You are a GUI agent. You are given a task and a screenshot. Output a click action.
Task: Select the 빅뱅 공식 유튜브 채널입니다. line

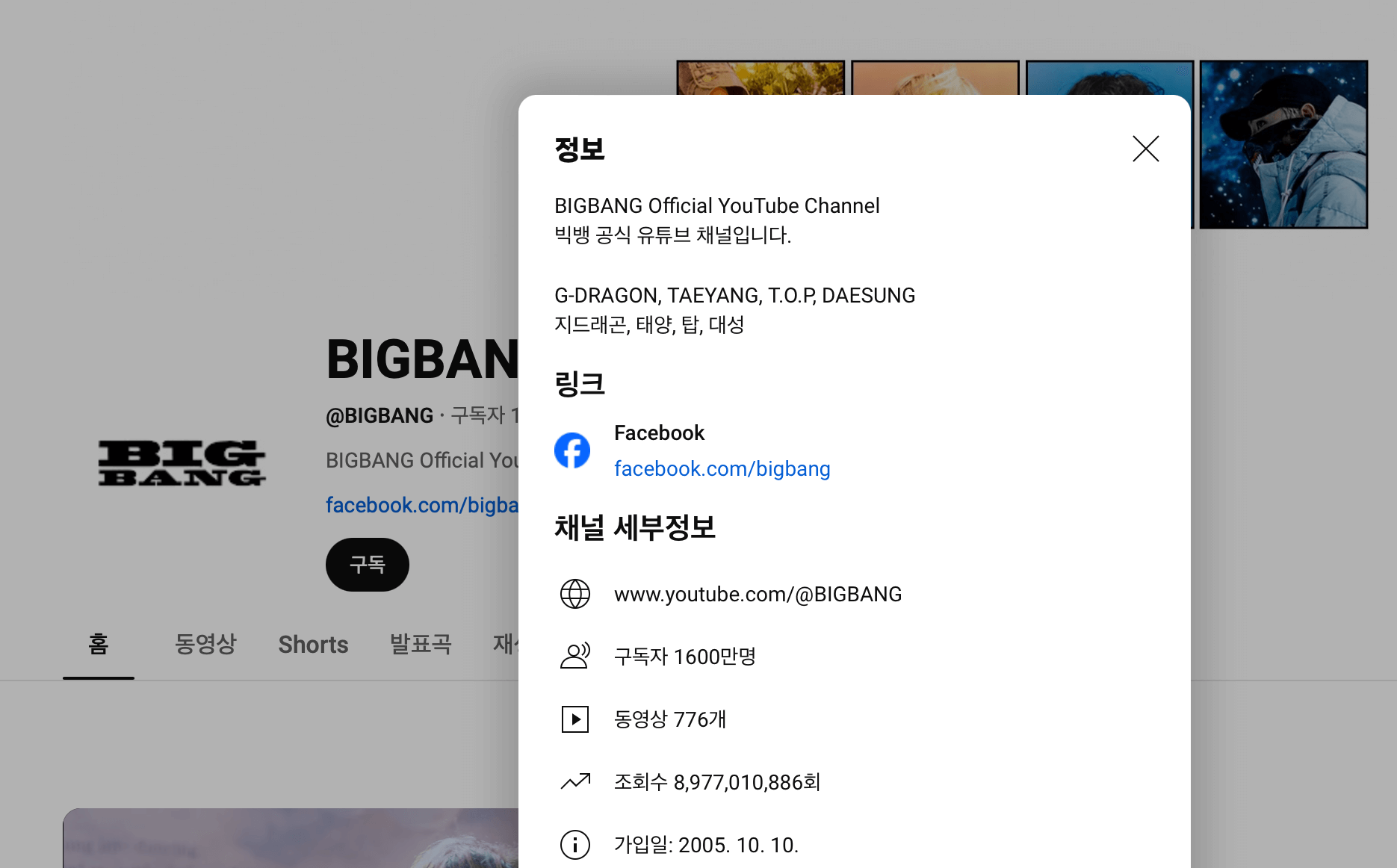672,235
